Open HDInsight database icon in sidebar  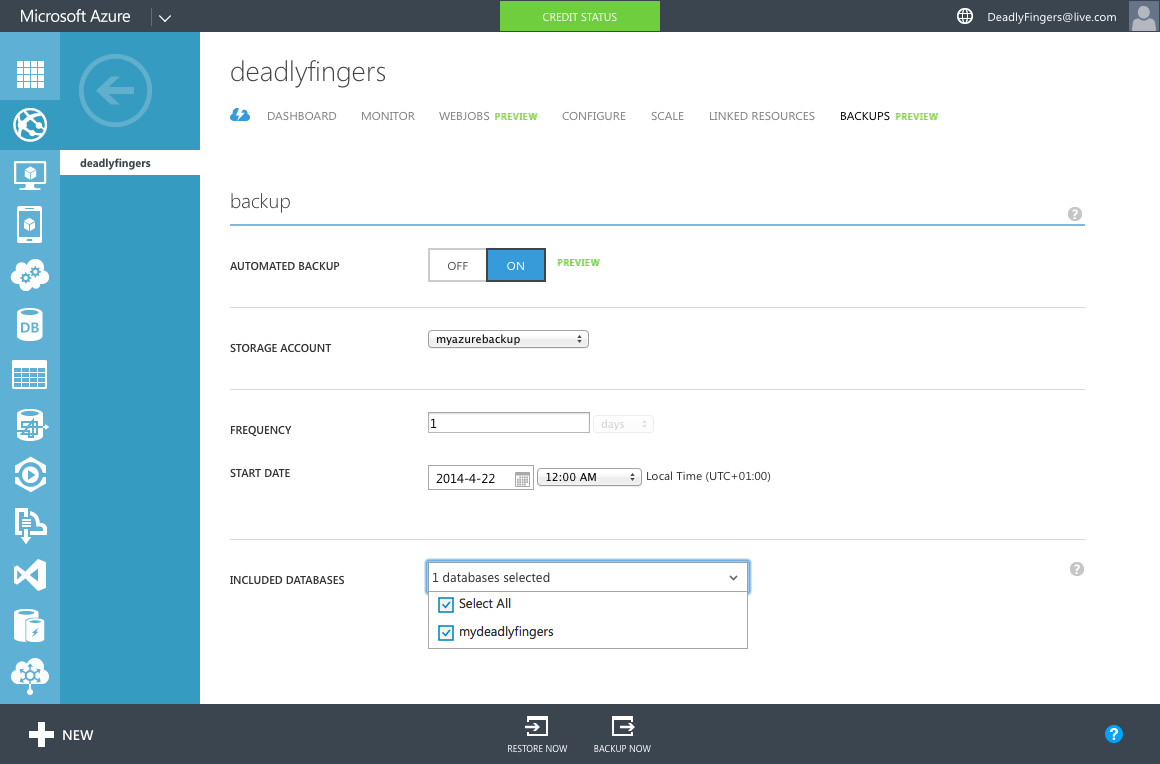point(30,425)
